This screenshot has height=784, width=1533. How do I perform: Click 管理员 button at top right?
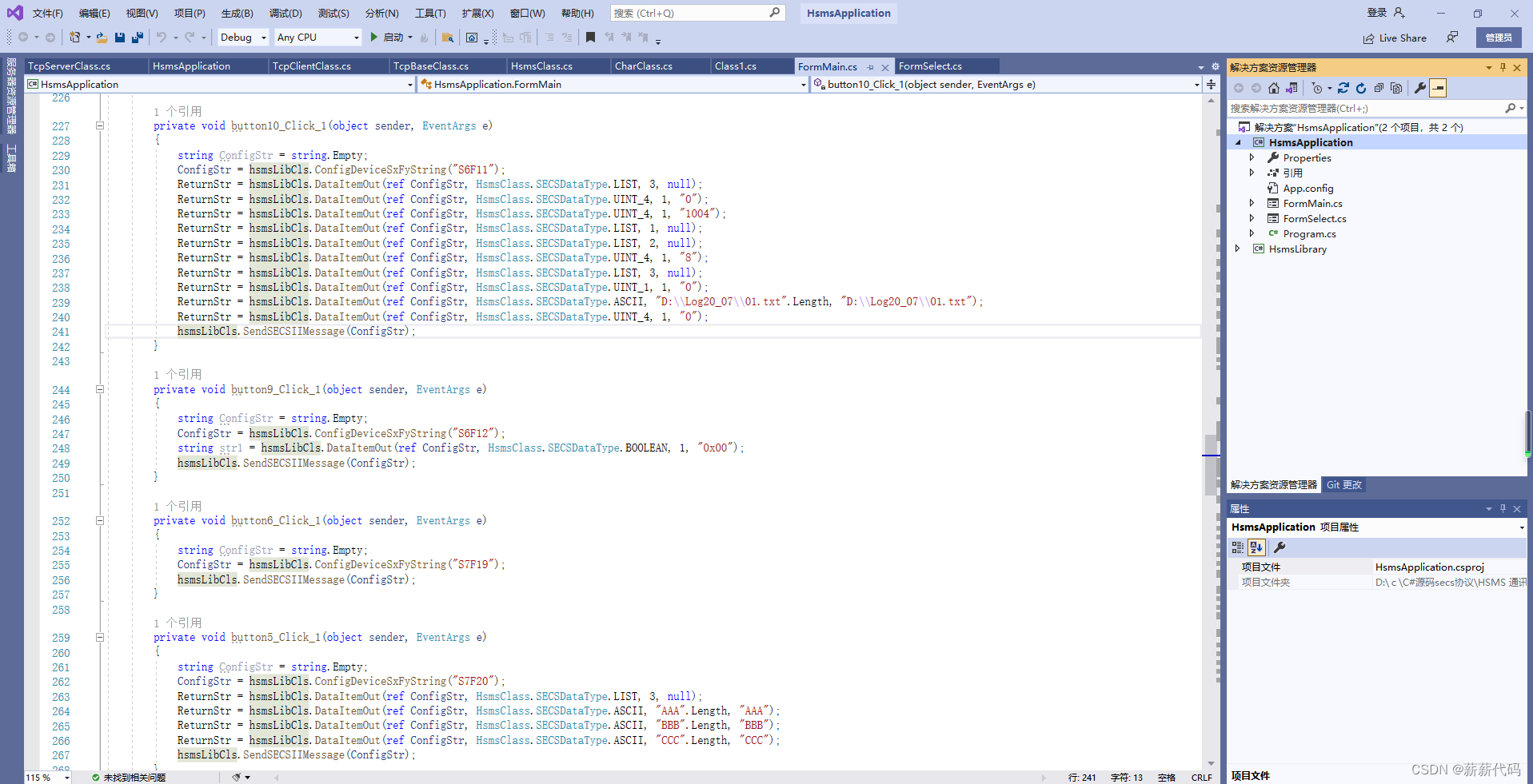pyautogui.click(x=1499, y=38)
